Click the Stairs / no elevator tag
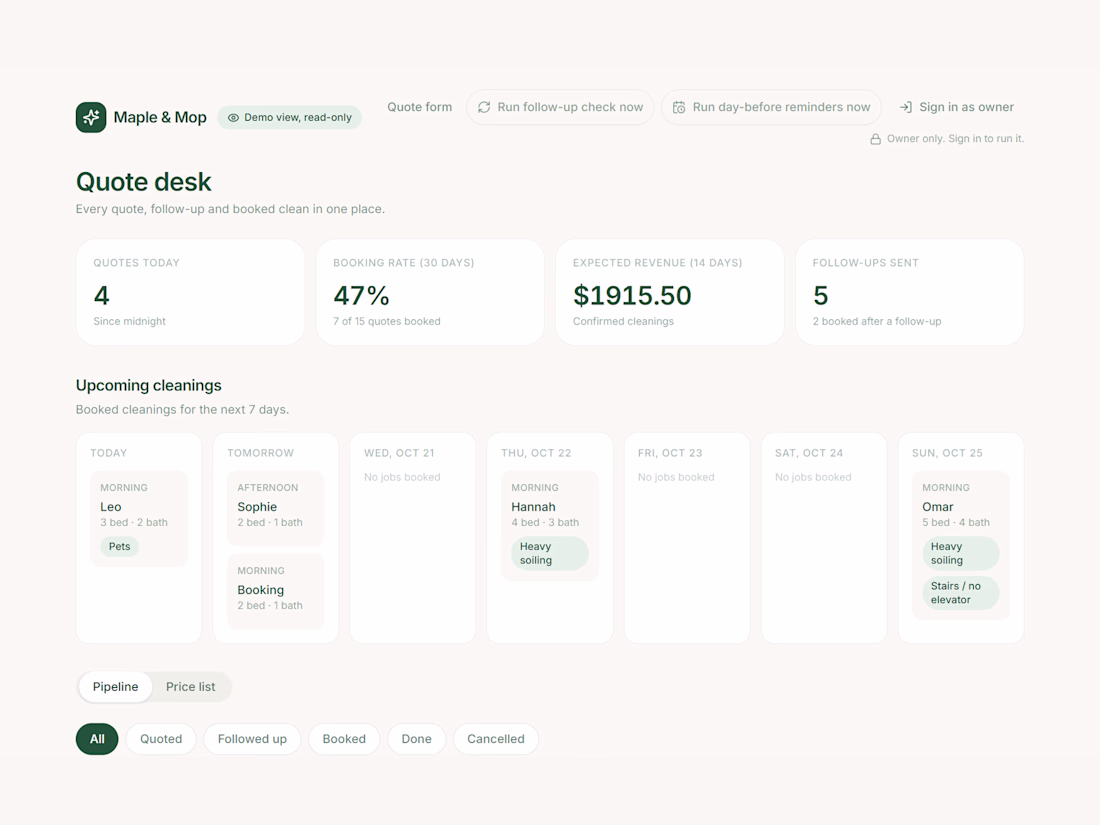Image resolution: width=1100 pixels, height=825 pixels. (961, 593)
